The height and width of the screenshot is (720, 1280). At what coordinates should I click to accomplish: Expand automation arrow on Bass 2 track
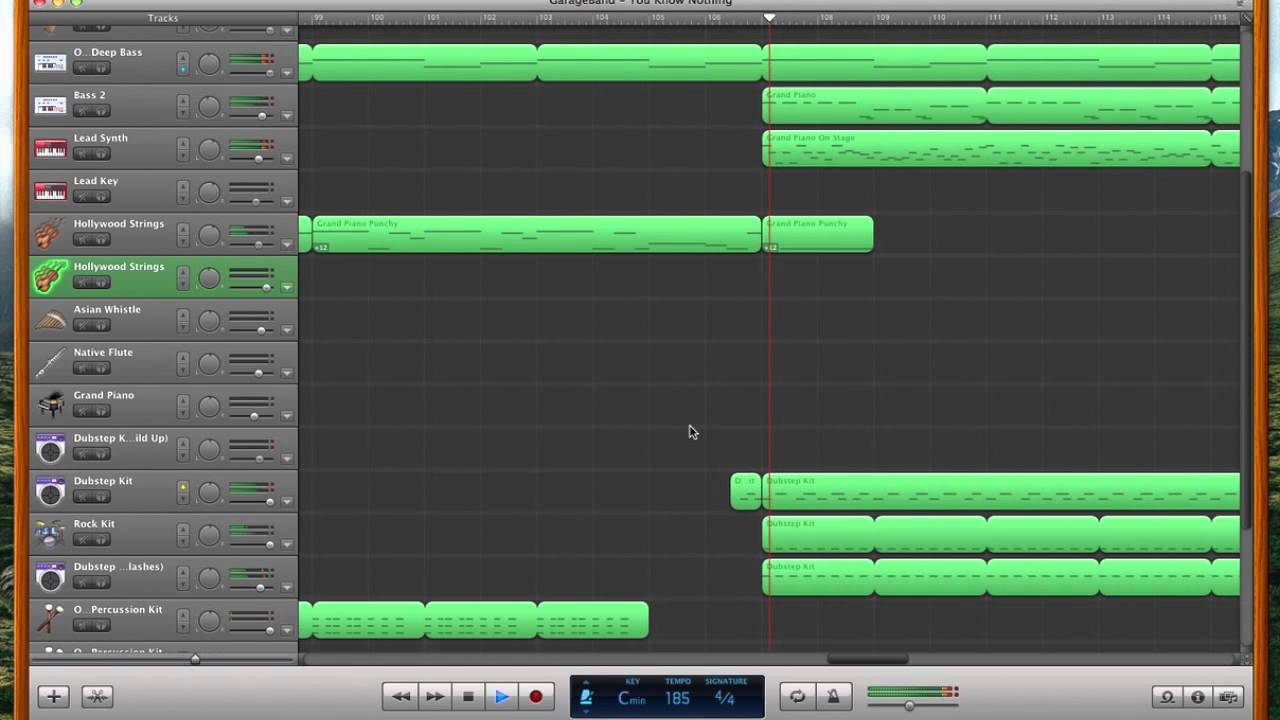(287, 116)
